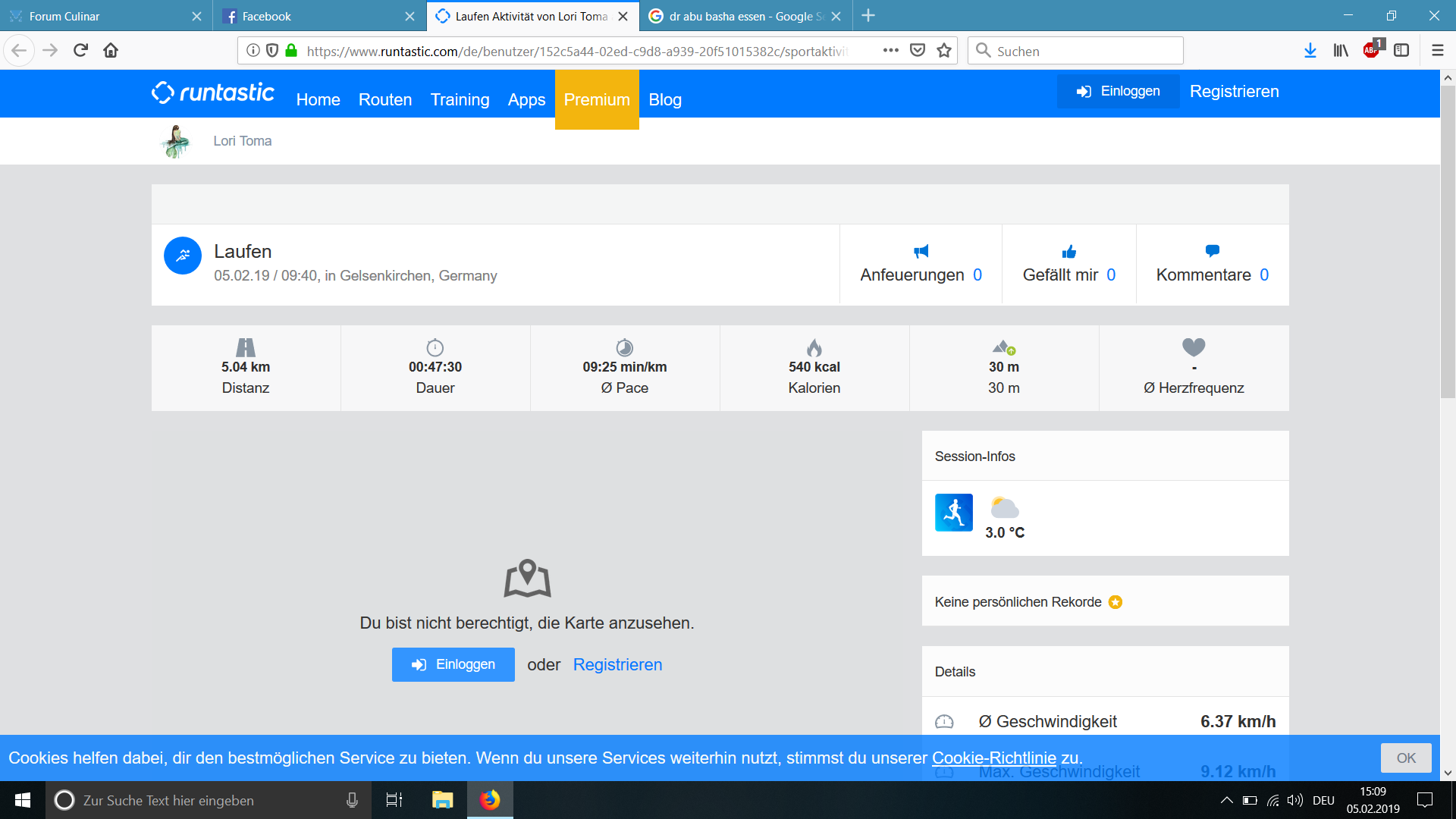This screenshot has width=1456, height=819.
Task: Open the Firefox library icon
Action: tap(1341, 51)
